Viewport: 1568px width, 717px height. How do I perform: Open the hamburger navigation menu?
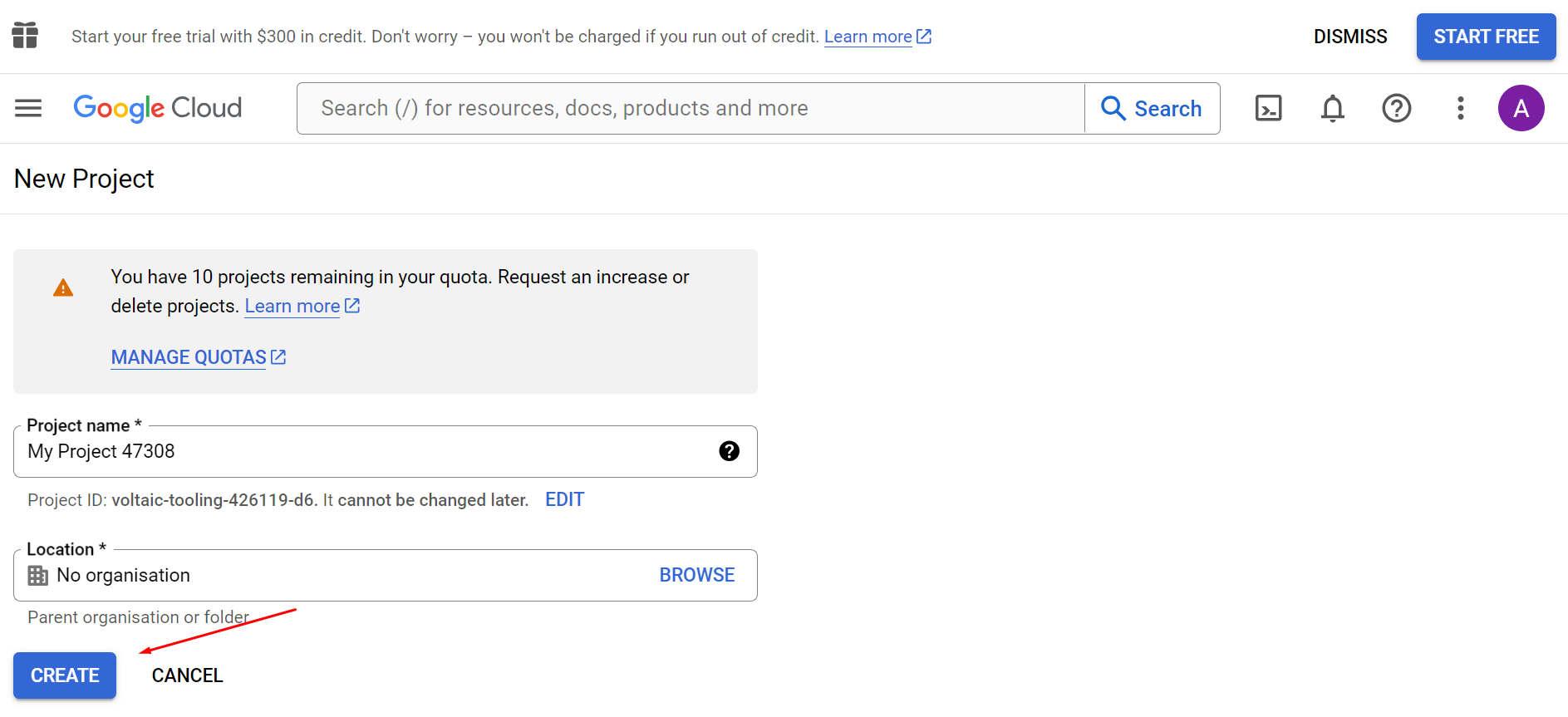coord(28,108)
